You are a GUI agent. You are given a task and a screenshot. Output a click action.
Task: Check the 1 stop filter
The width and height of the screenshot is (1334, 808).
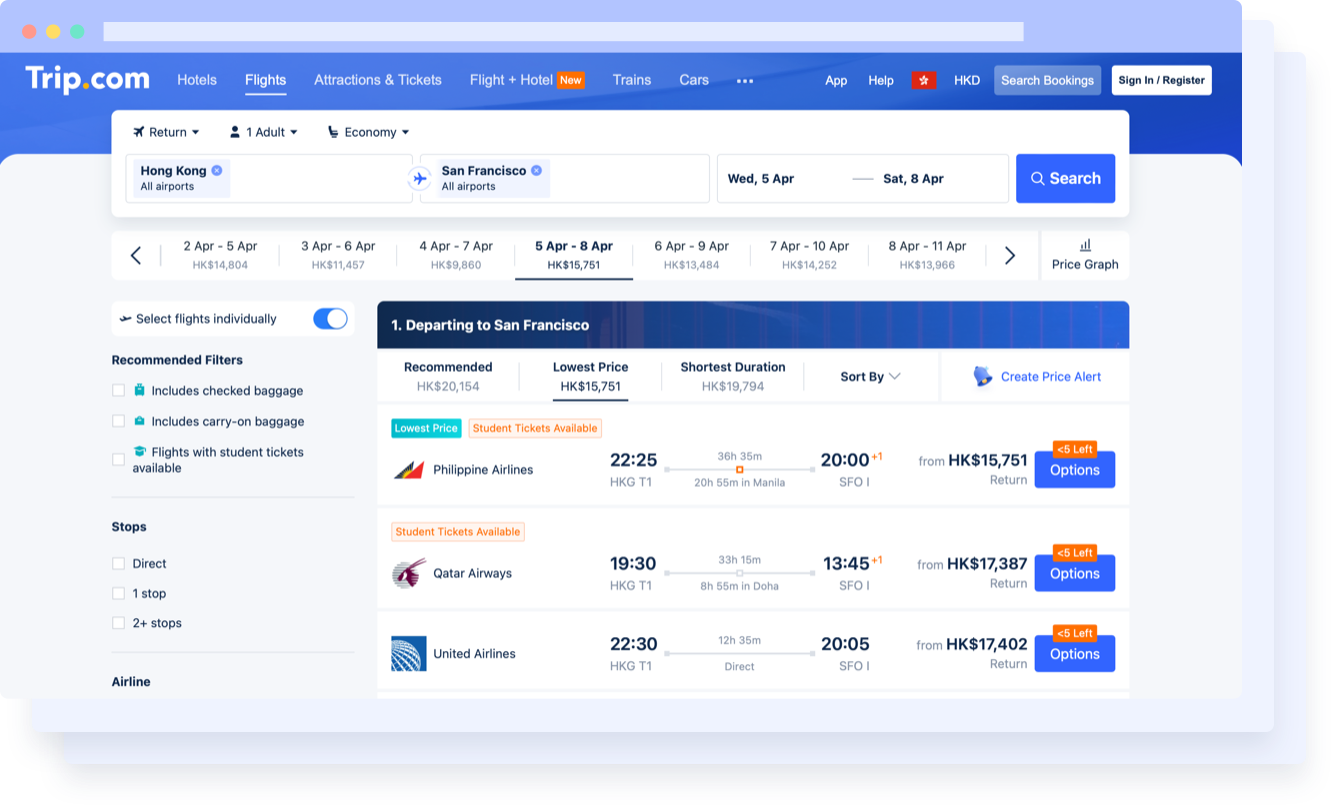point(118,593)
